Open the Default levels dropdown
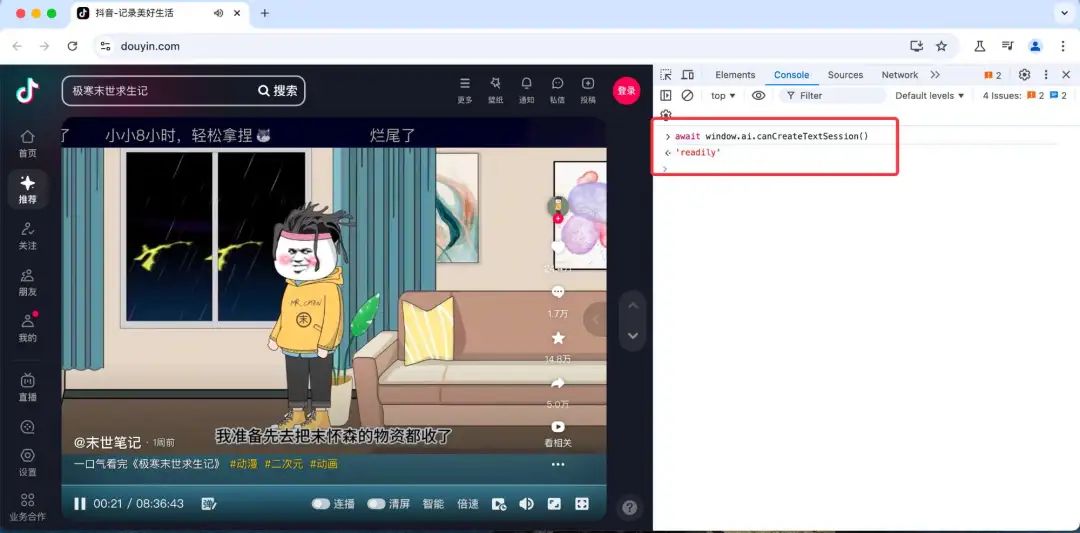Screen dimensions: 1080x533 [929, 96]
